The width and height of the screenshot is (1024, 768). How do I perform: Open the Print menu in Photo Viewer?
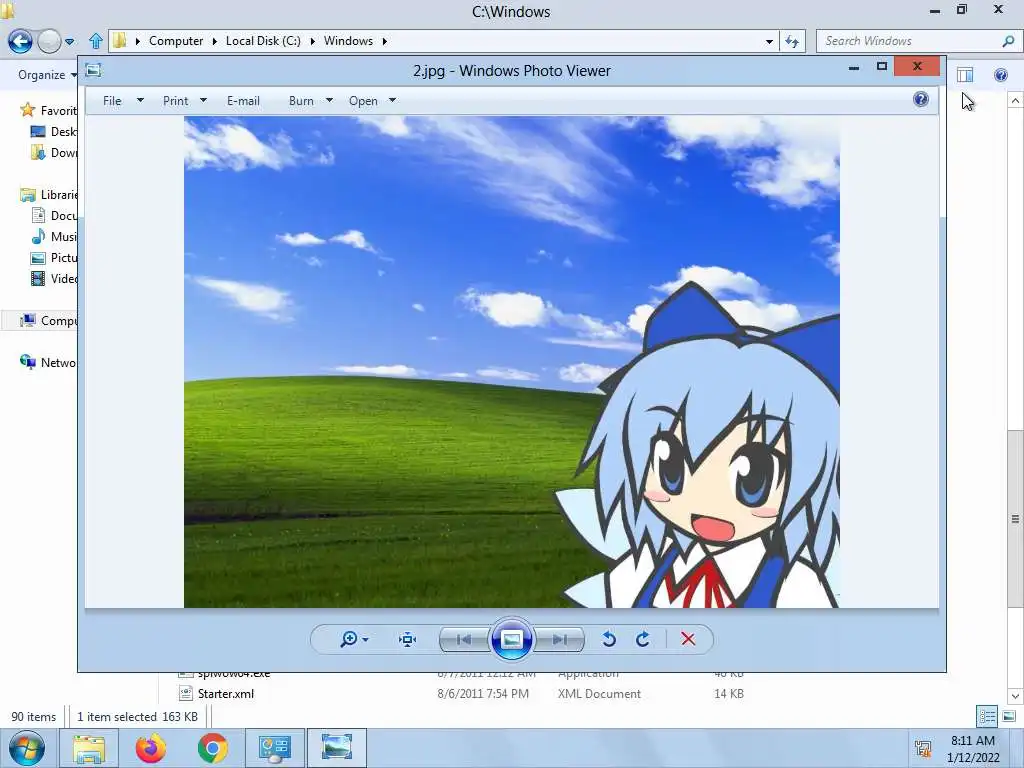[175, 101]
